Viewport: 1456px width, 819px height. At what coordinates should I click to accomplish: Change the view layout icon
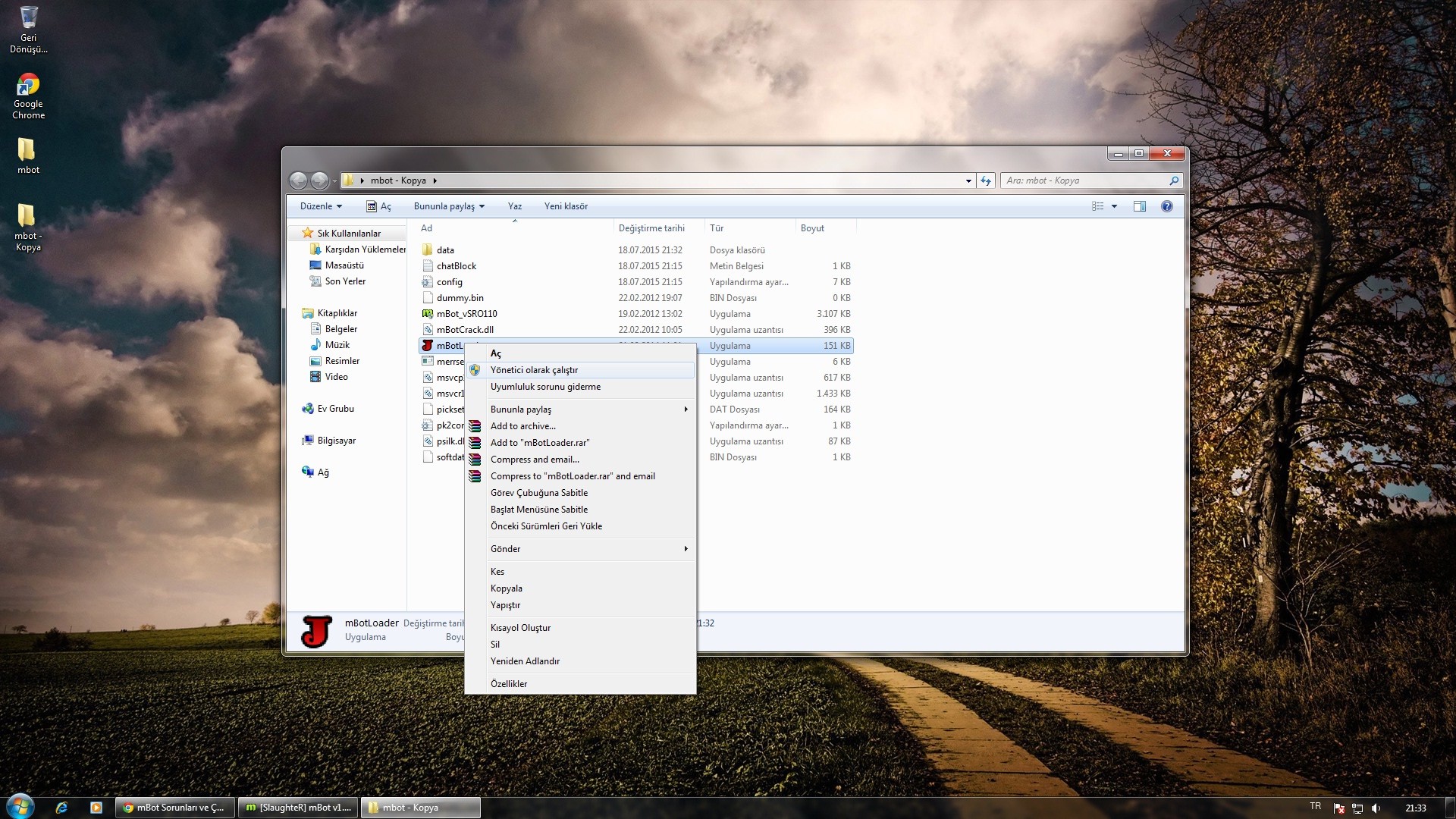(1097, 206)
